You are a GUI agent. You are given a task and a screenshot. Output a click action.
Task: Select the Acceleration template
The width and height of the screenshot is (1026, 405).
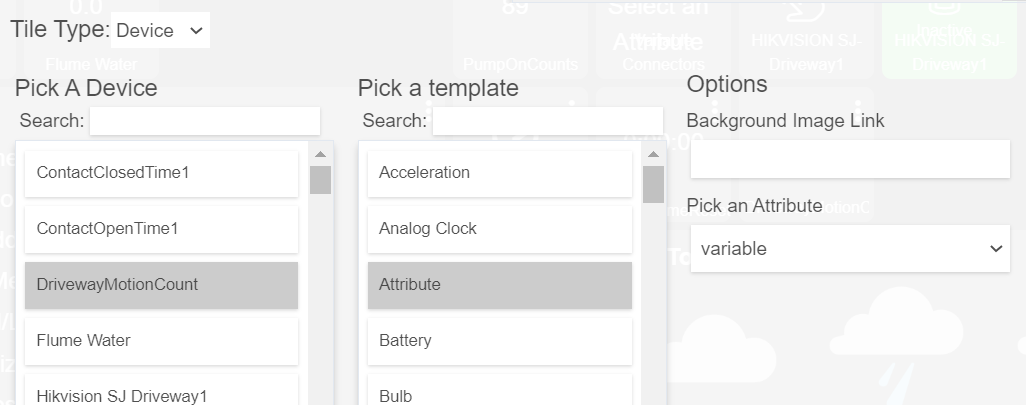(500, 173)
